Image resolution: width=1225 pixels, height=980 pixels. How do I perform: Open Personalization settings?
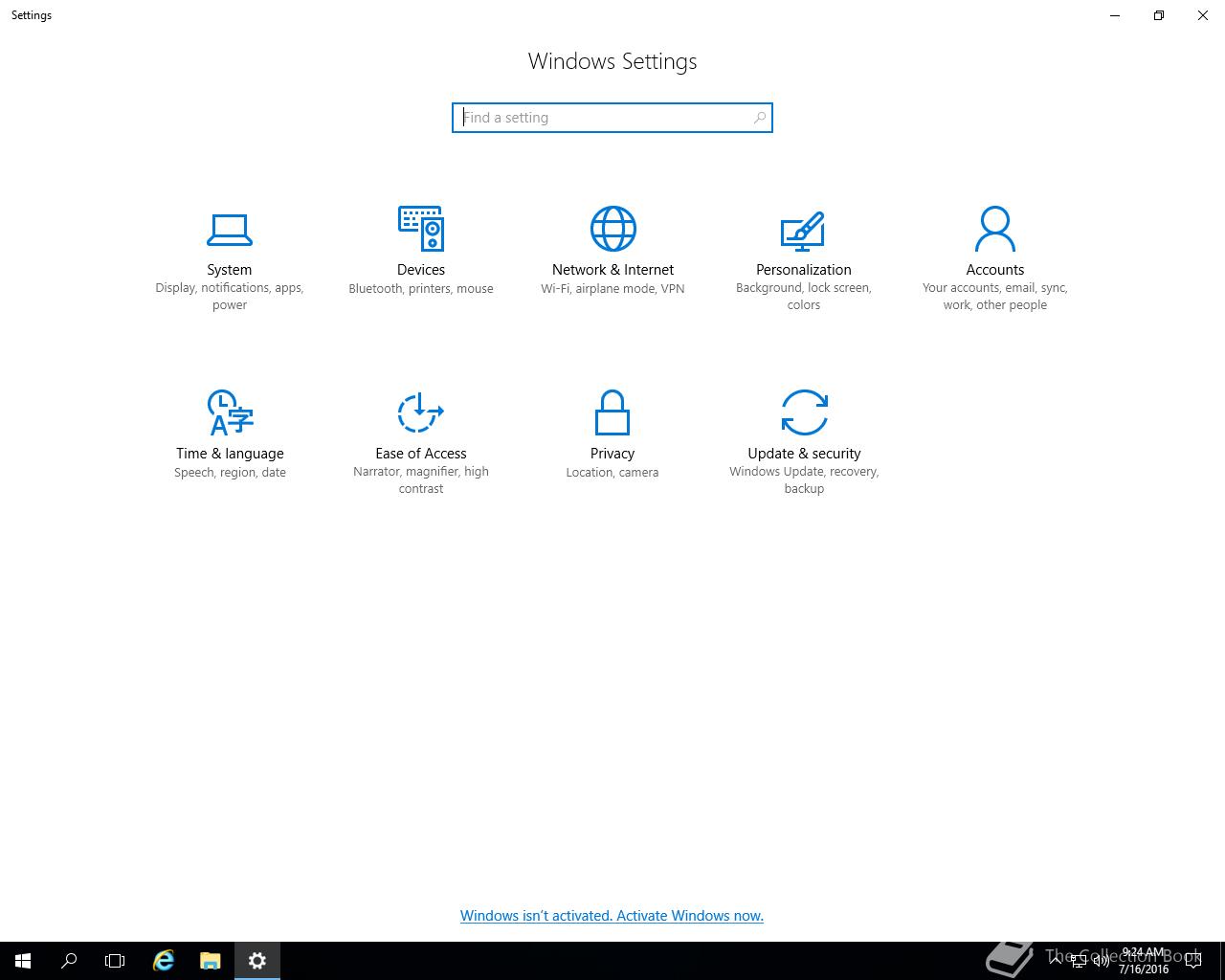(804, 259)
